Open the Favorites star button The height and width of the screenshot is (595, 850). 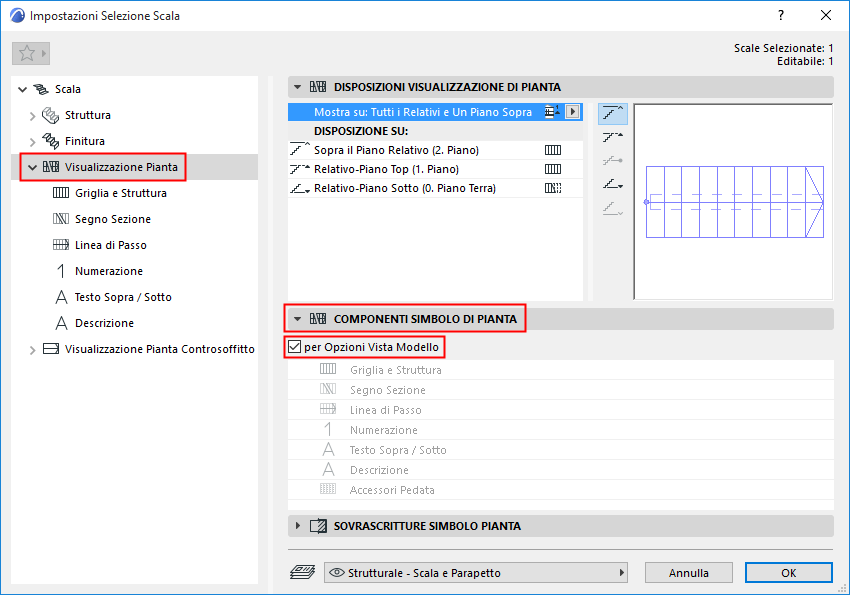tap(31, 53)
